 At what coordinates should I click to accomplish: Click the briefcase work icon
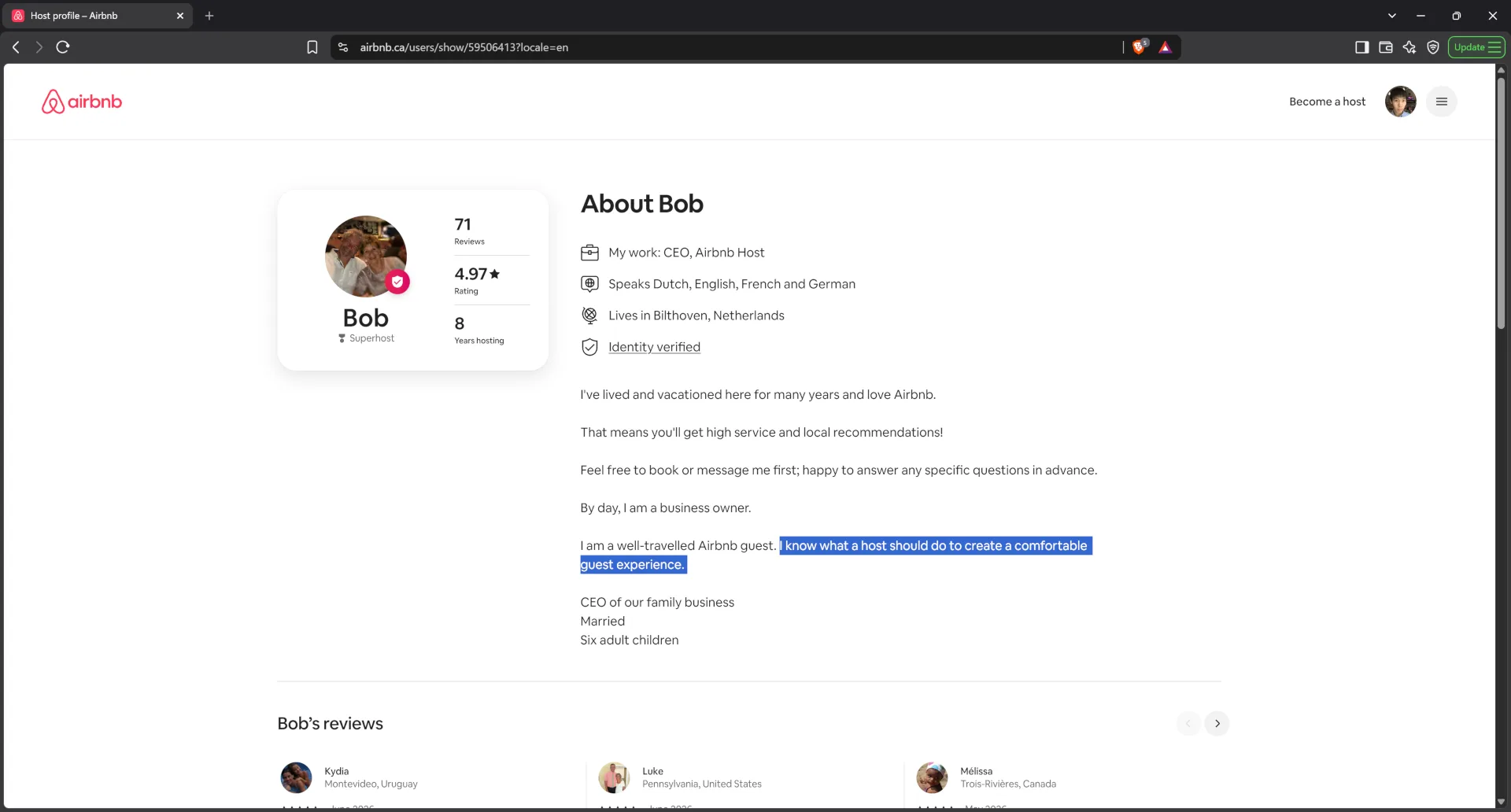click(589, 253)
